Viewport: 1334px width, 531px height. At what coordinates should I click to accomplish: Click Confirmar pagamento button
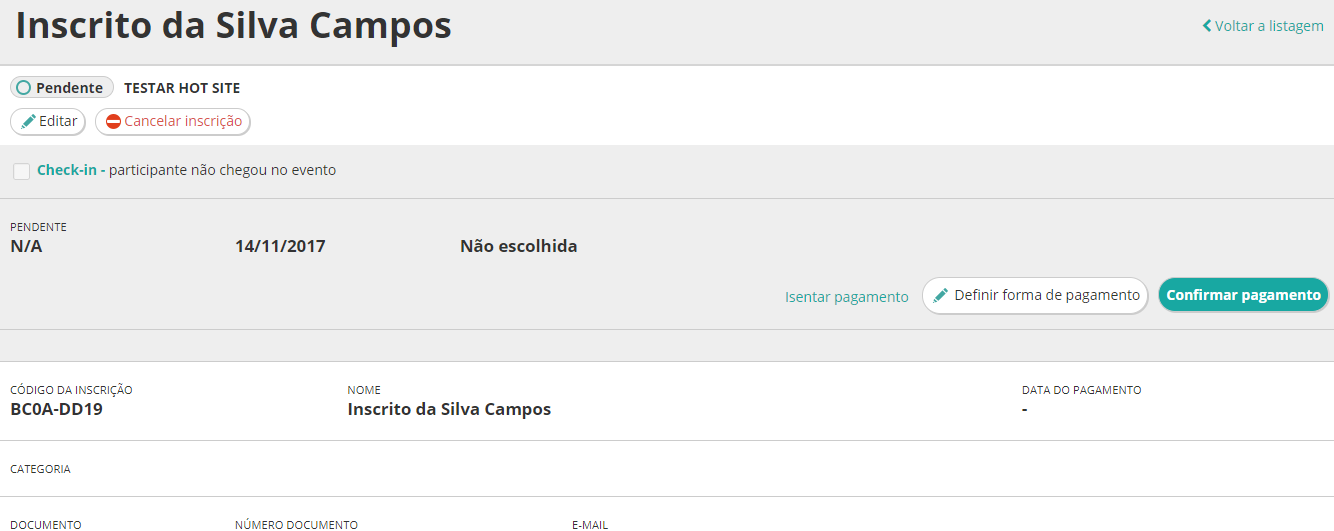point(1243,295)
